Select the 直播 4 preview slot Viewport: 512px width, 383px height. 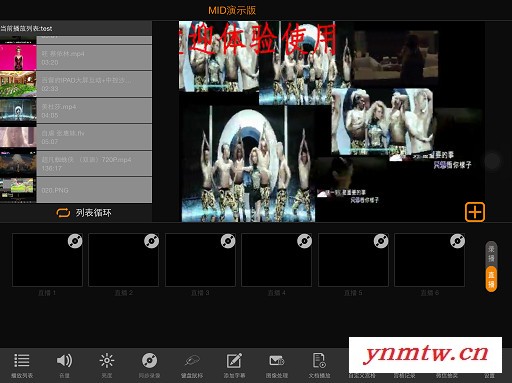click(277, 260)
